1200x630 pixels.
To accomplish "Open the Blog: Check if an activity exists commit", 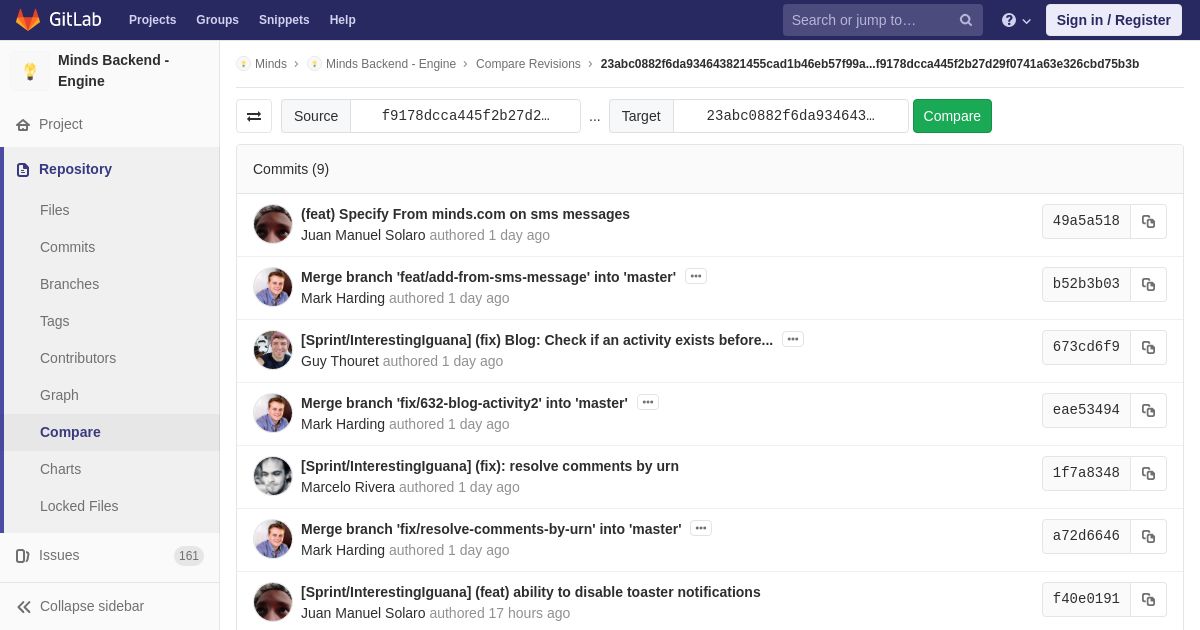I will click(537, 340).
